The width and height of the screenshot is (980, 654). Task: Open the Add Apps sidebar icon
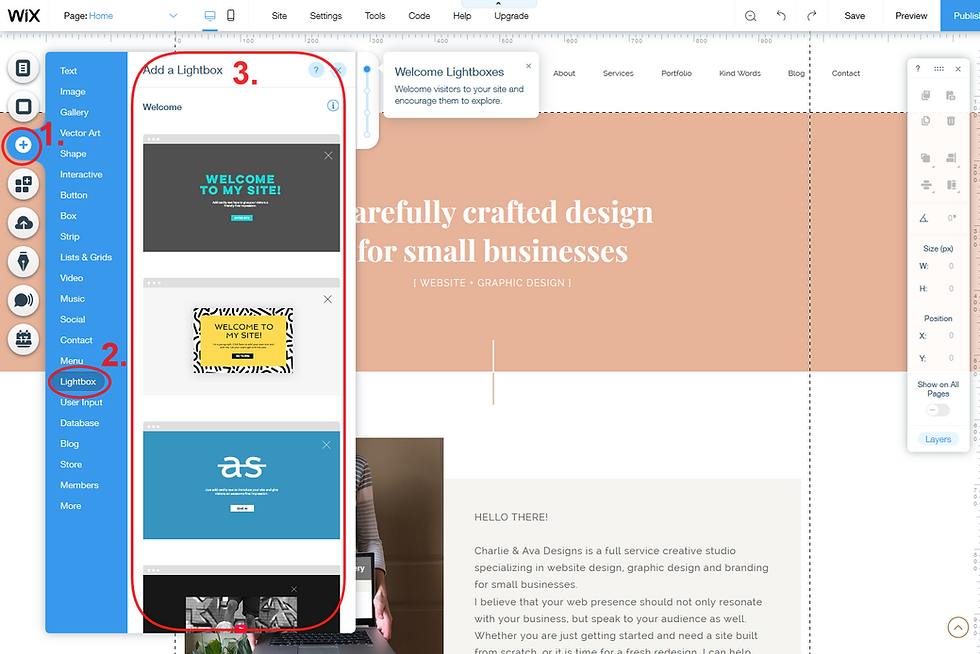pyautogui.click(x=23, y=184)
